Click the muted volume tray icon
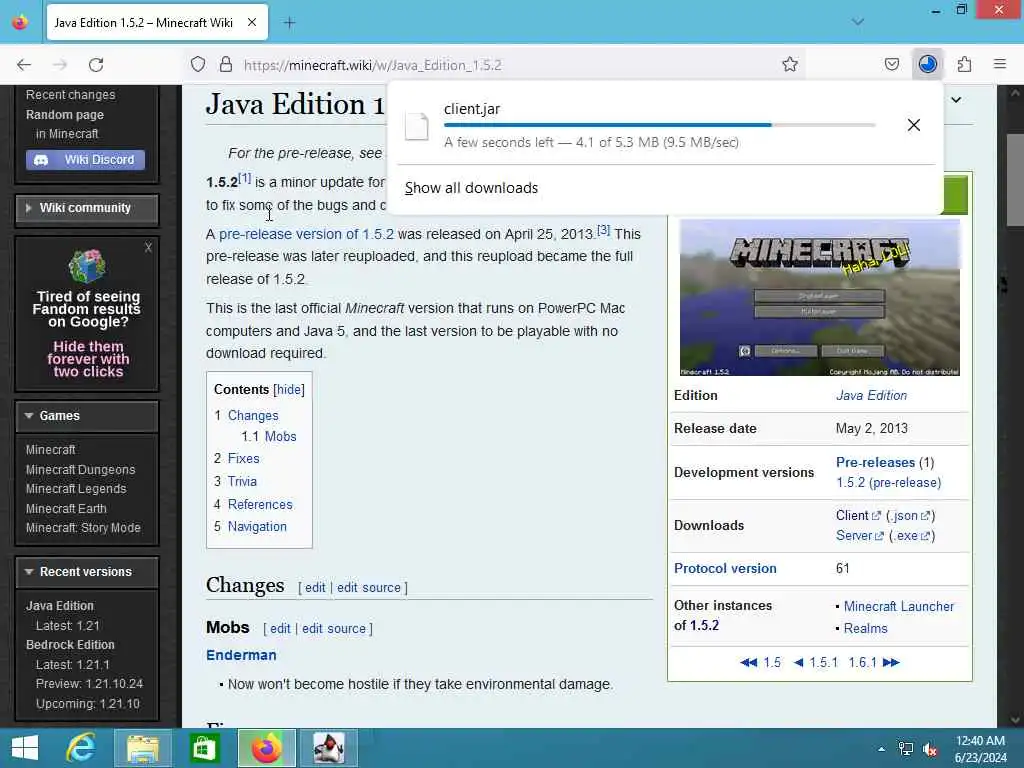Image resolution: width=1024 pixels, height=768 pixels. 930,749
